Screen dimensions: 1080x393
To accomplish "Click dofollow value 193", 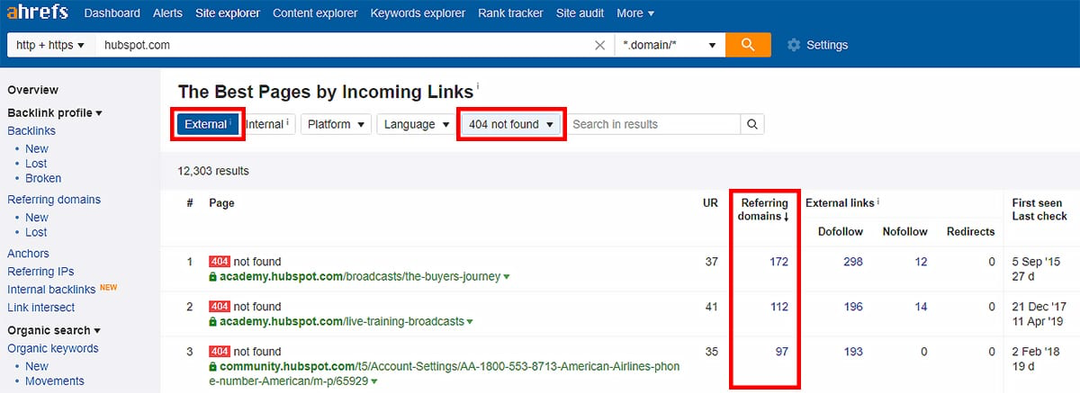I will [853, 352].
